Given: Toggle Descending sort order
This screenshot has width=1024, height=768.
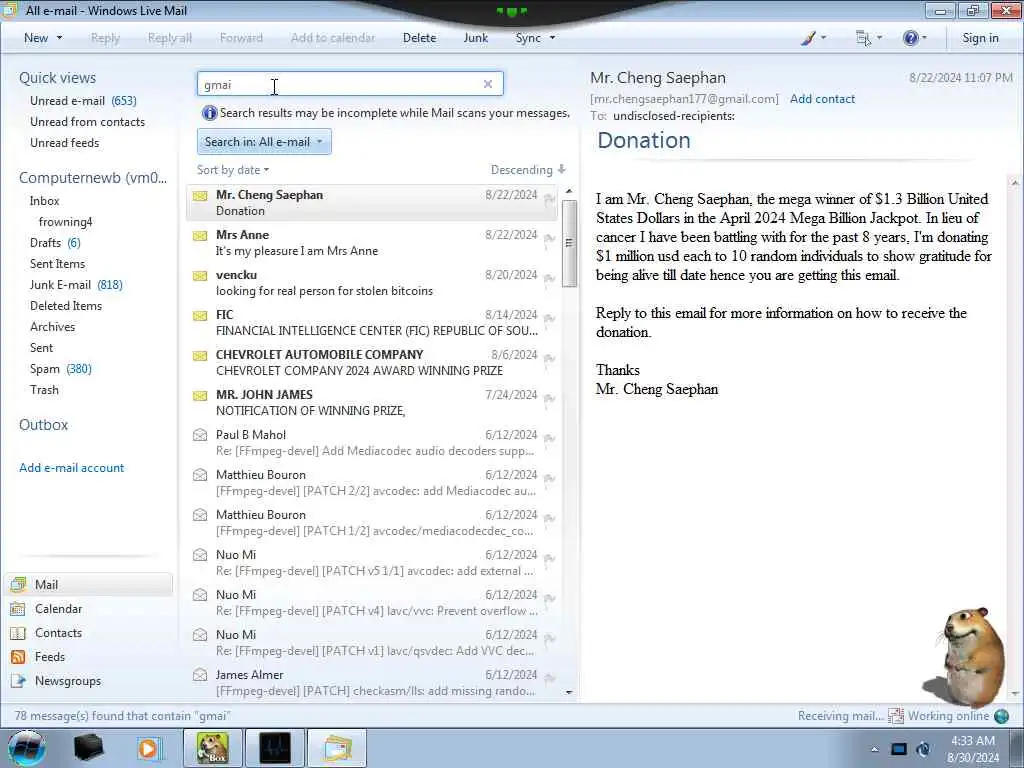Looking at the screenshot, I should tap(528, 170).
